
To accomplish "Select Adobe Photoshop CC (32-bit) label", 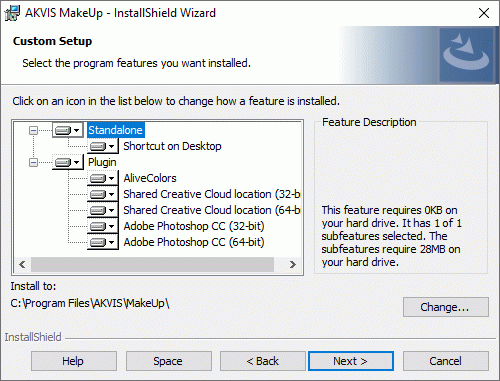I will click(194, 226).
